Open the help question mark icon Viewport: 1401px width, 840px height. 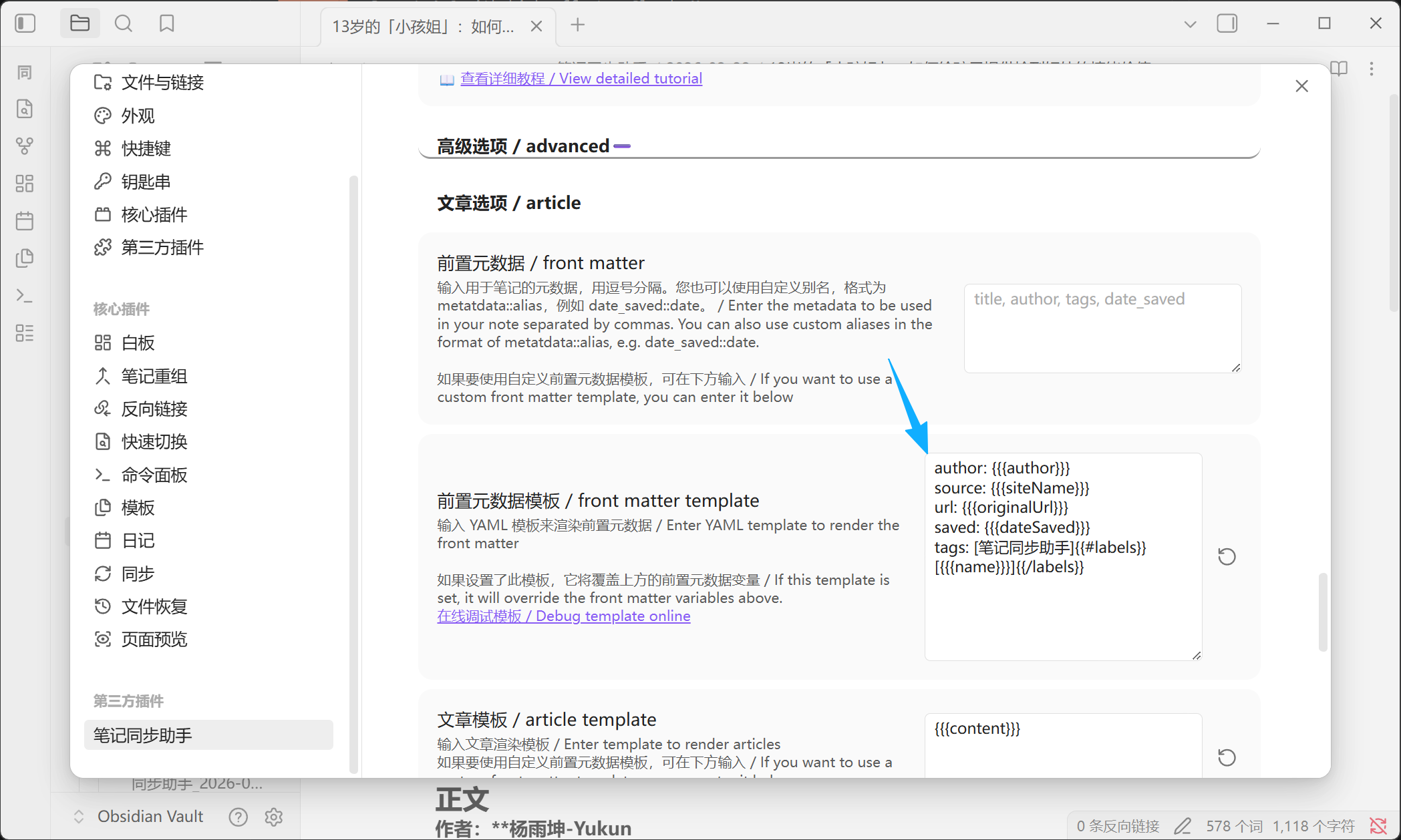[x=238, y=817]
